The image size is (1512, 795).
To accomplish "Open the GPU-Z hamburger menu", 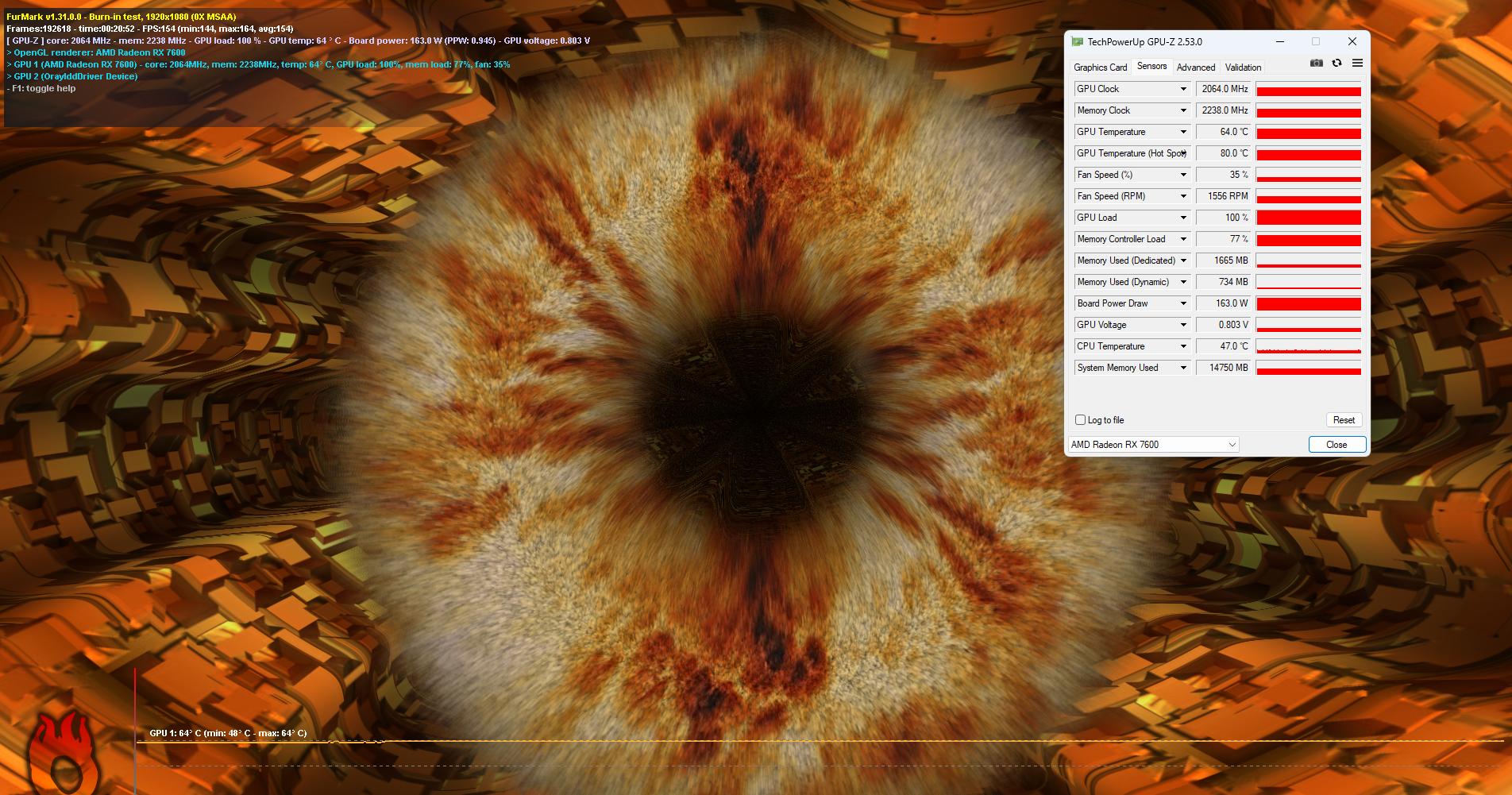I will (x=1357, y=64).
